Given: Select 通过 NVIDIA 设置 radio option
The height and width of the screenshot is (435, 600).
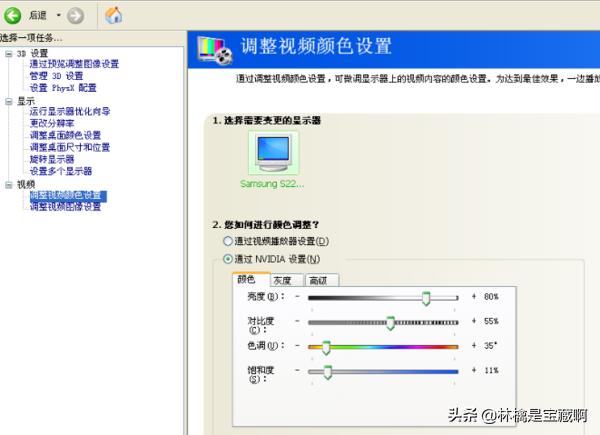Looking at the screenshot, I should coord(227,259).
